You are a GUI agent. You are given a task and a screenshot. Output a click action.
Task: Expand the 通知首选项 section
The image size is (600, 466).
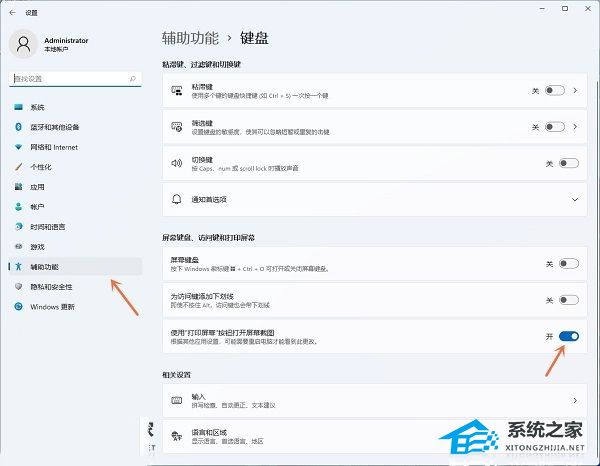click(575, 200)
